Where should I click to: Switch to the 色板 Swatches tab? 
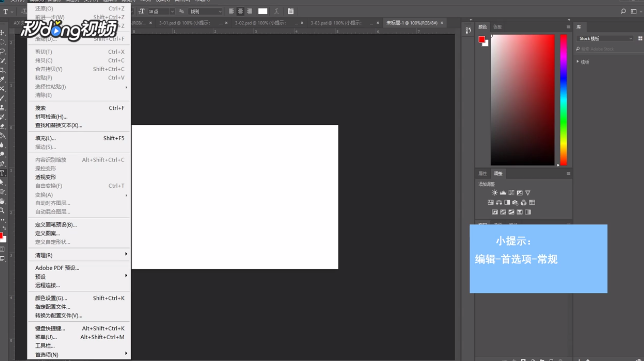click(498, 27)
